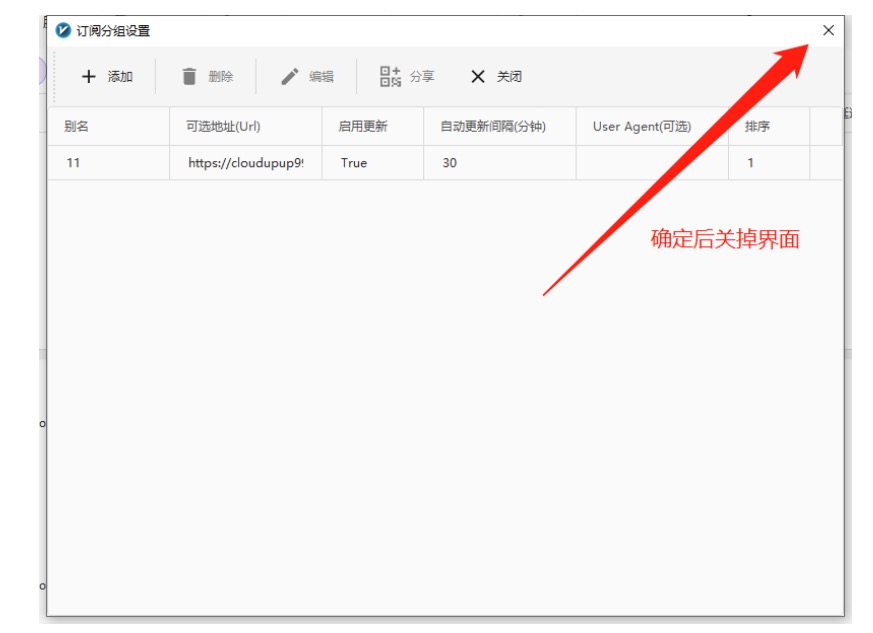The width and height of the screenshot is (873, 633).
Task: Click the 关闭 toolbar X icon
Action: (x=478, y=76)
